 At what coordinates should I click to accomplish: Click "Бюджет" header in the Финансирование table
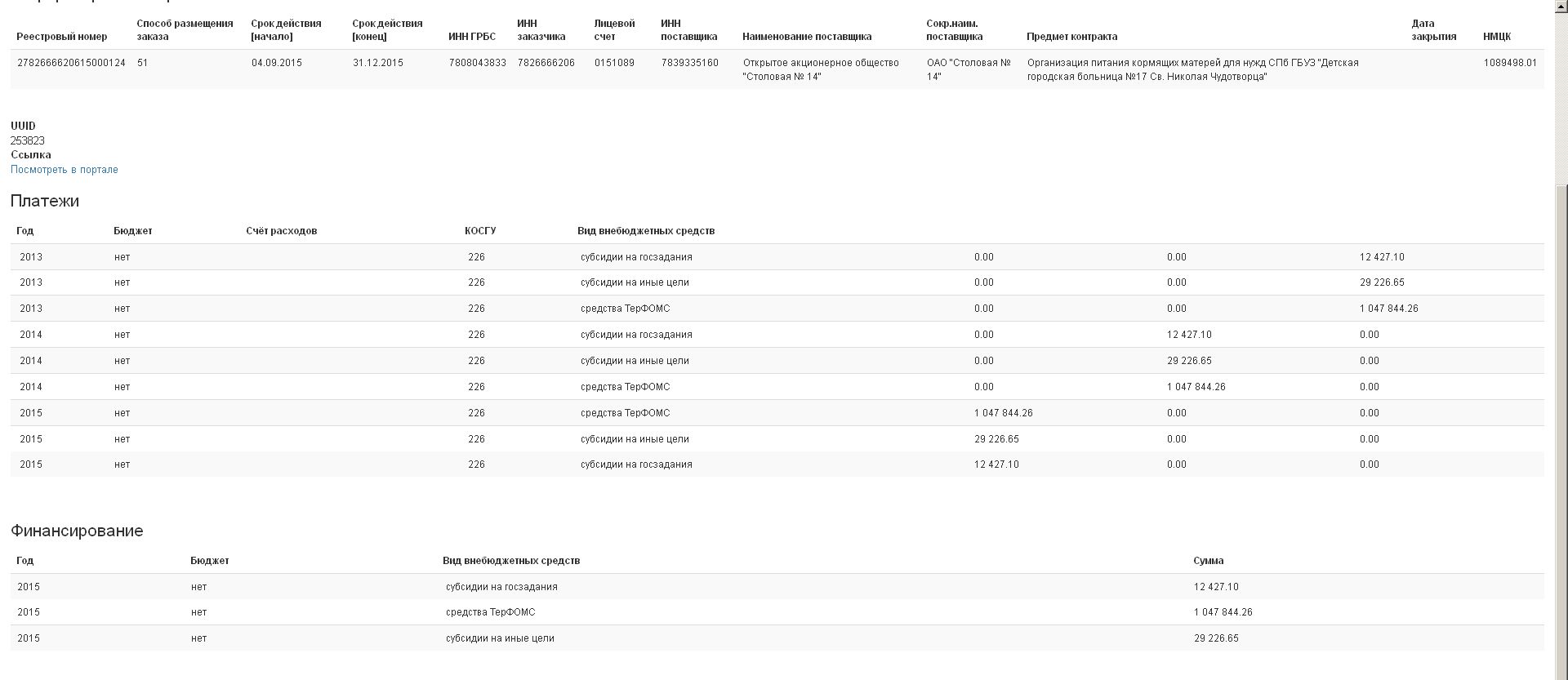click(210, 561)
